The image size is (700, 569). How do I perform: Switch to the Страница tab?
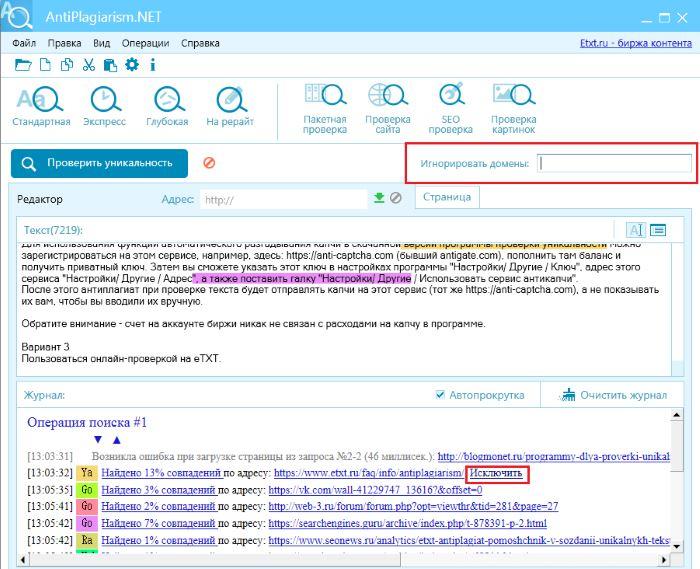(446, 197)
